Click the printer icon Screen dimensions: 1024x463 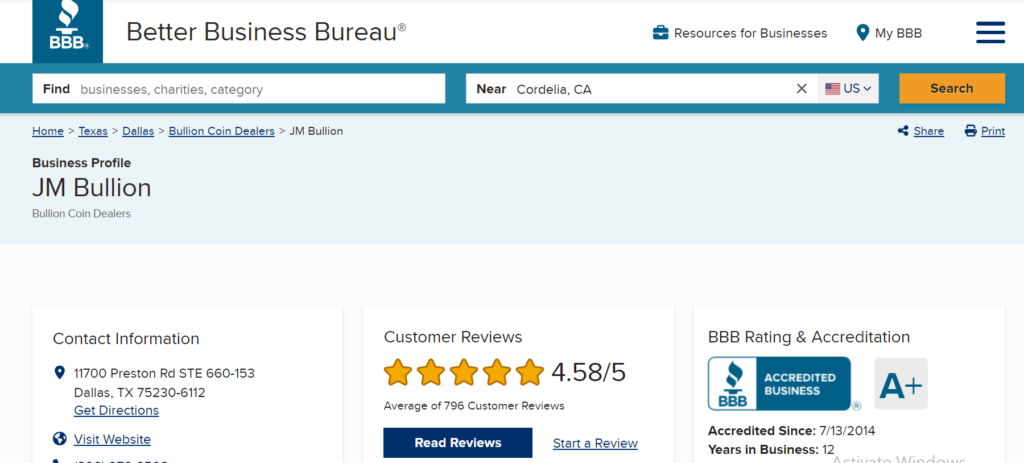(970, 131)
